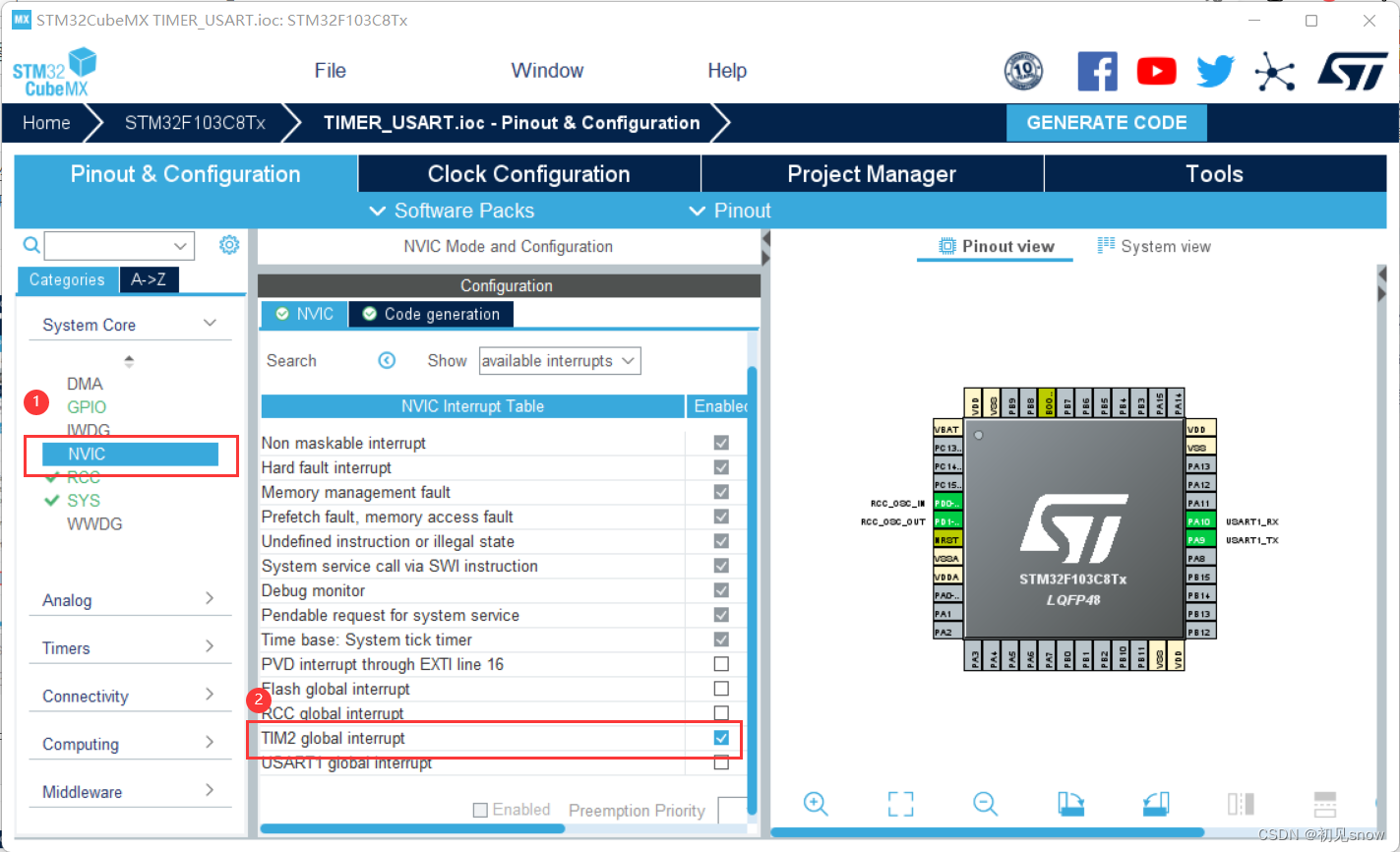Switch to Project Manager tab
Screen dimensions: 1400x852
pyautogui.click(x=872, y=174)
